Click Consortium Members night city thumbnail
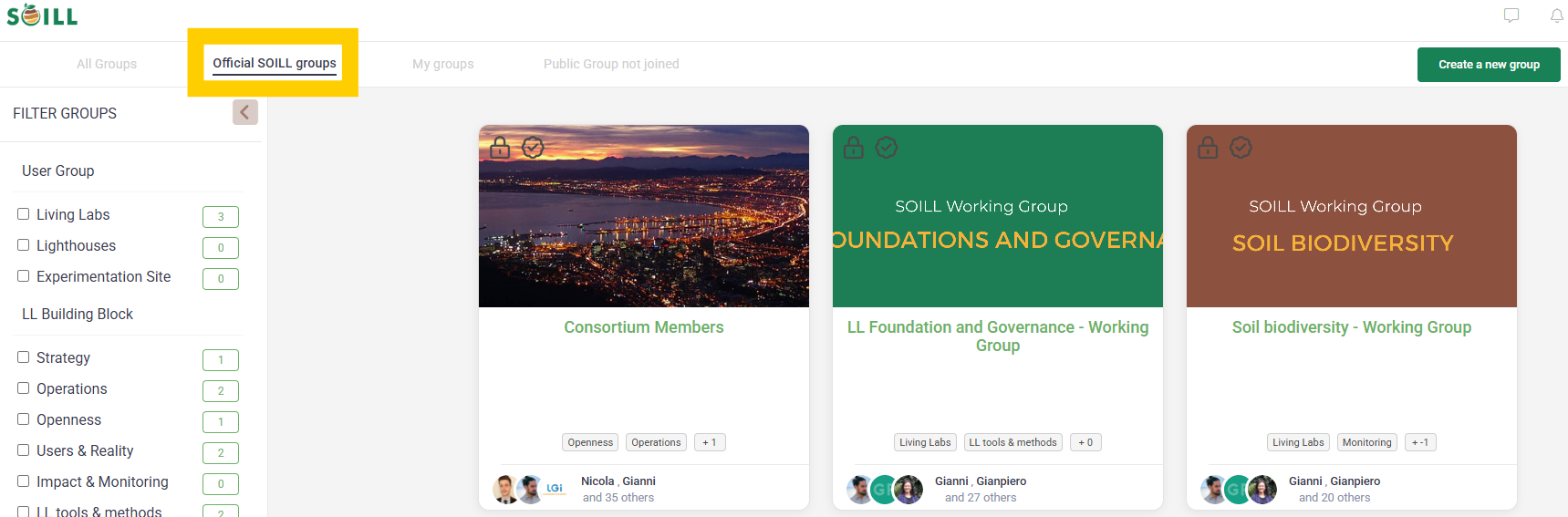Image resolution: width=1568 pixels, height=517 pixels. [644, 216]
